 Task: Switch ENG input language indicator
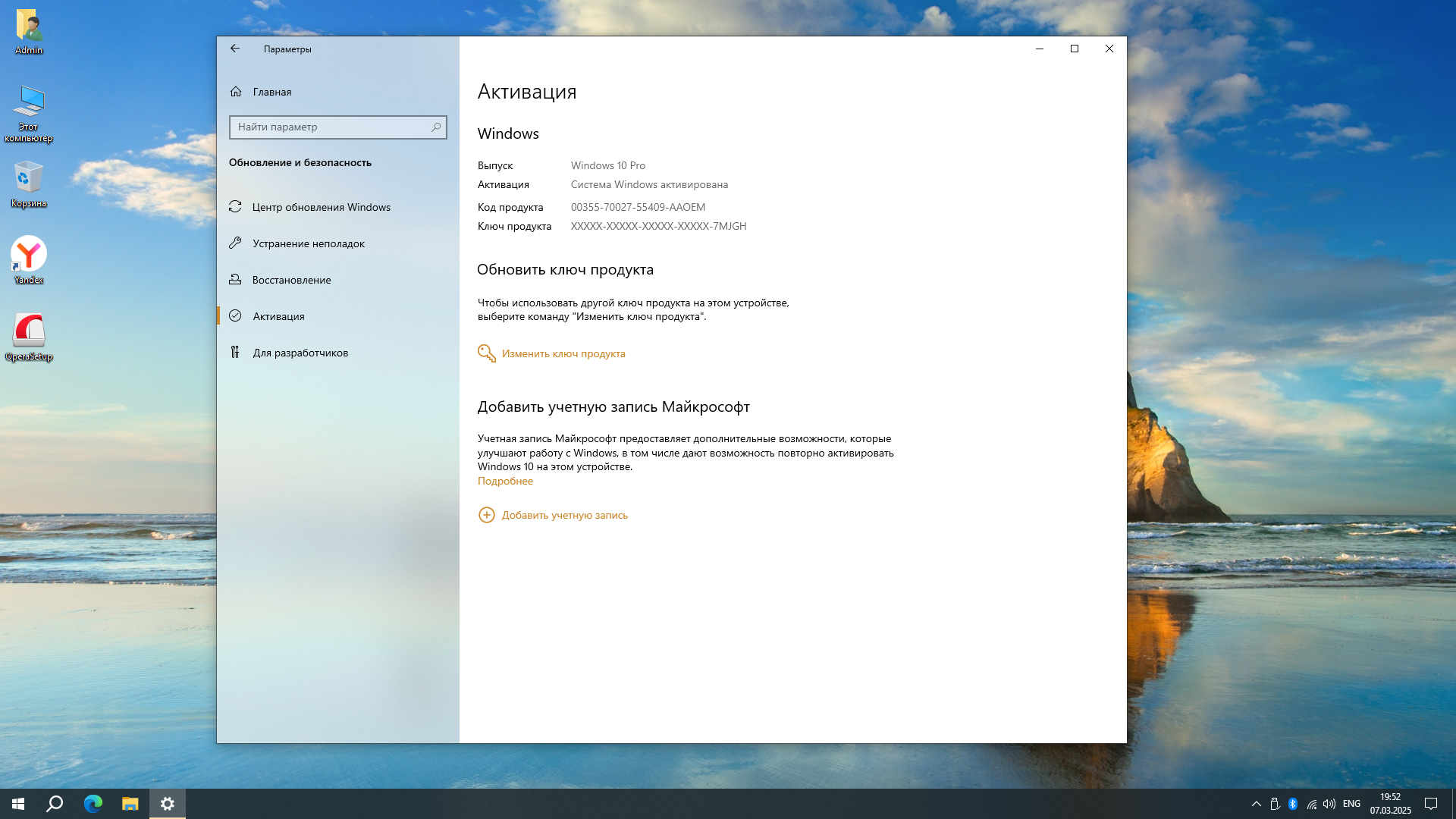coord(1351,804)
